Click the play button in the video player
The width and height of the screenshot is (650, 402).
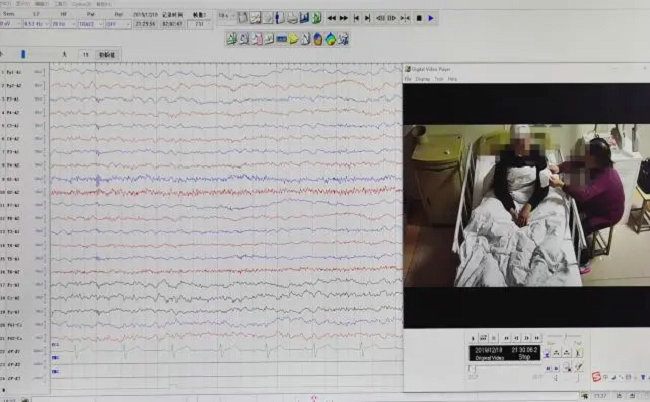click(x=471, y=339)
